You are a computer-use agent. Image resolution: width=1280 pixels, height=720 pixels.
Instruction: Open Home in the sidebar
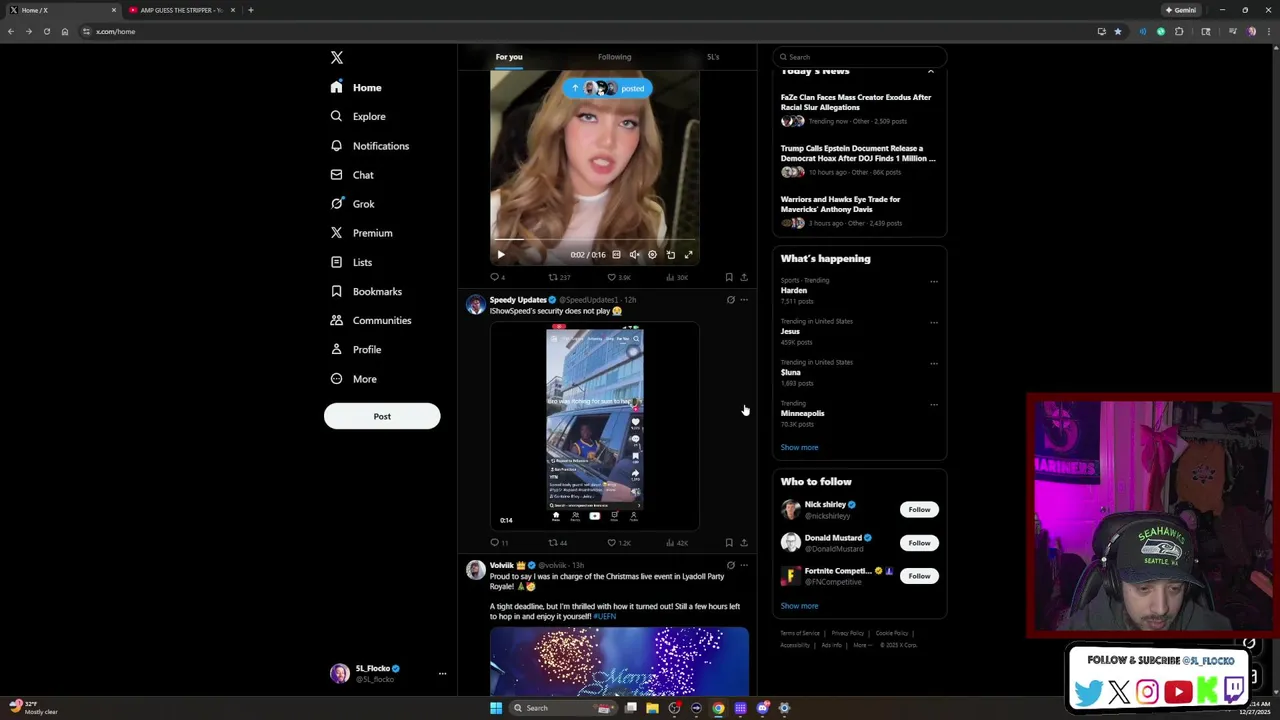(357, 88)
